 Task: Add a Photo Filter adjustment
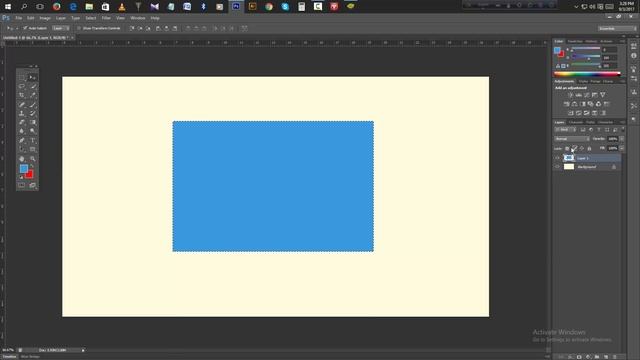pos(591,104)
